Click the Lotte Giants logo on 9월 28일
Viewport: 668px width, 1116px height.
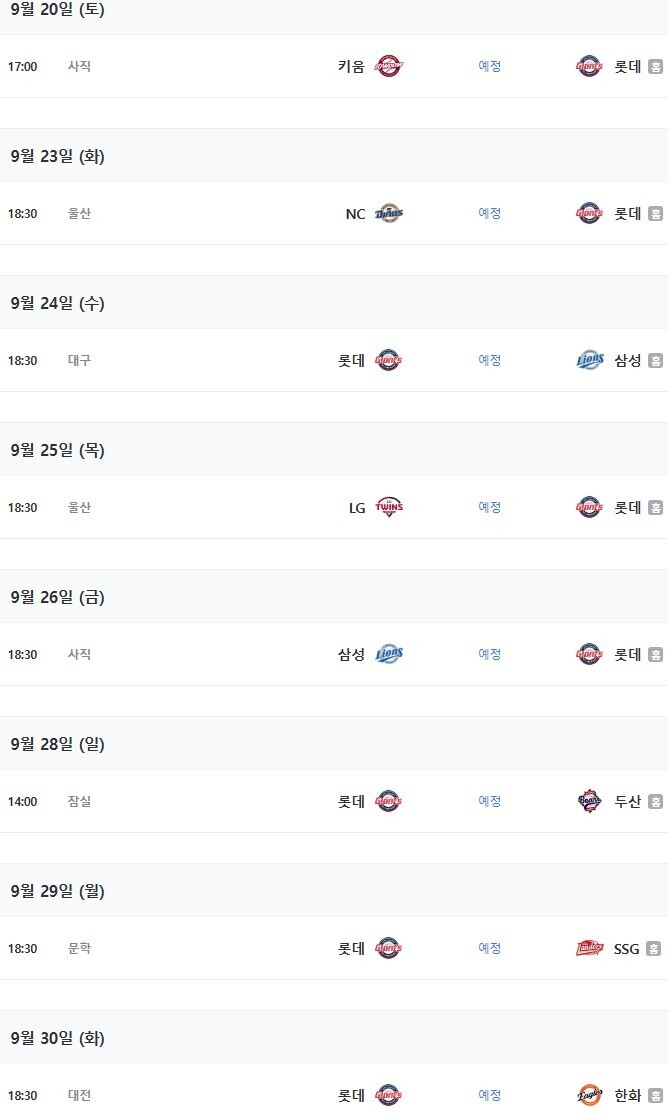pos(388,802)
